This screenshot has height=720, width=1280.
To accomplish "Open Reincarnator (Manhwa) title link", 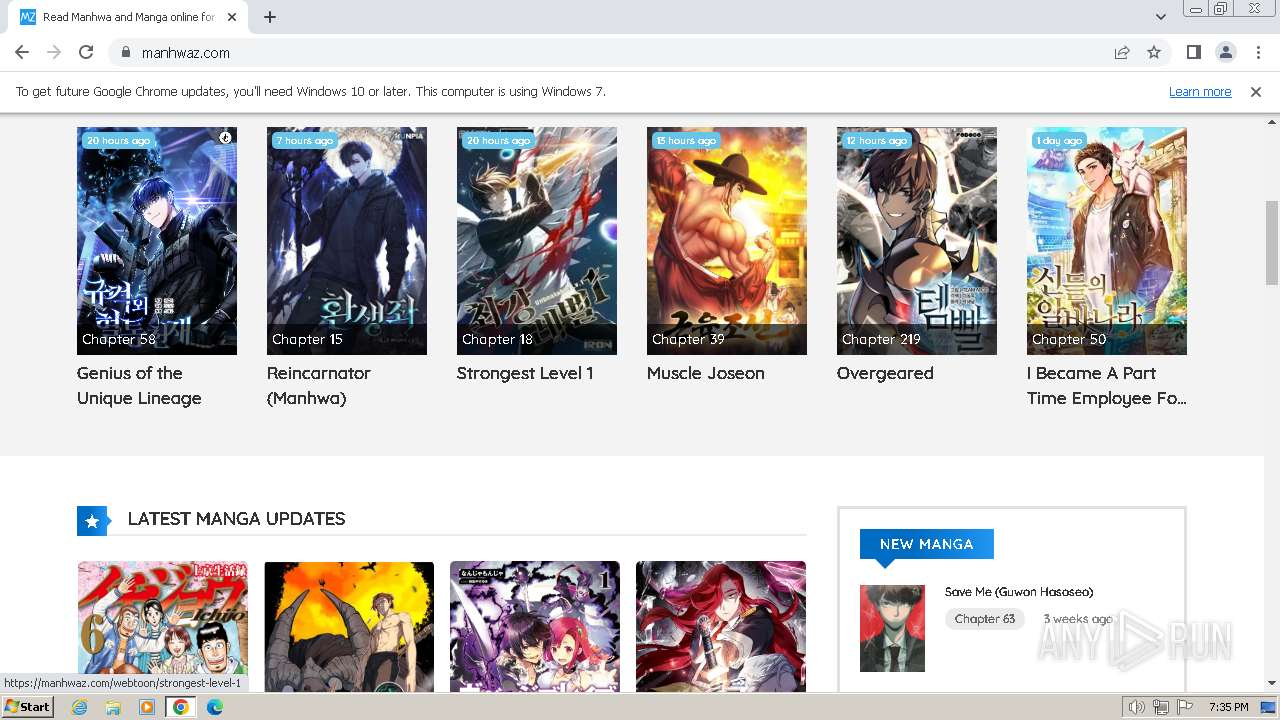I will tap(319, 385).
